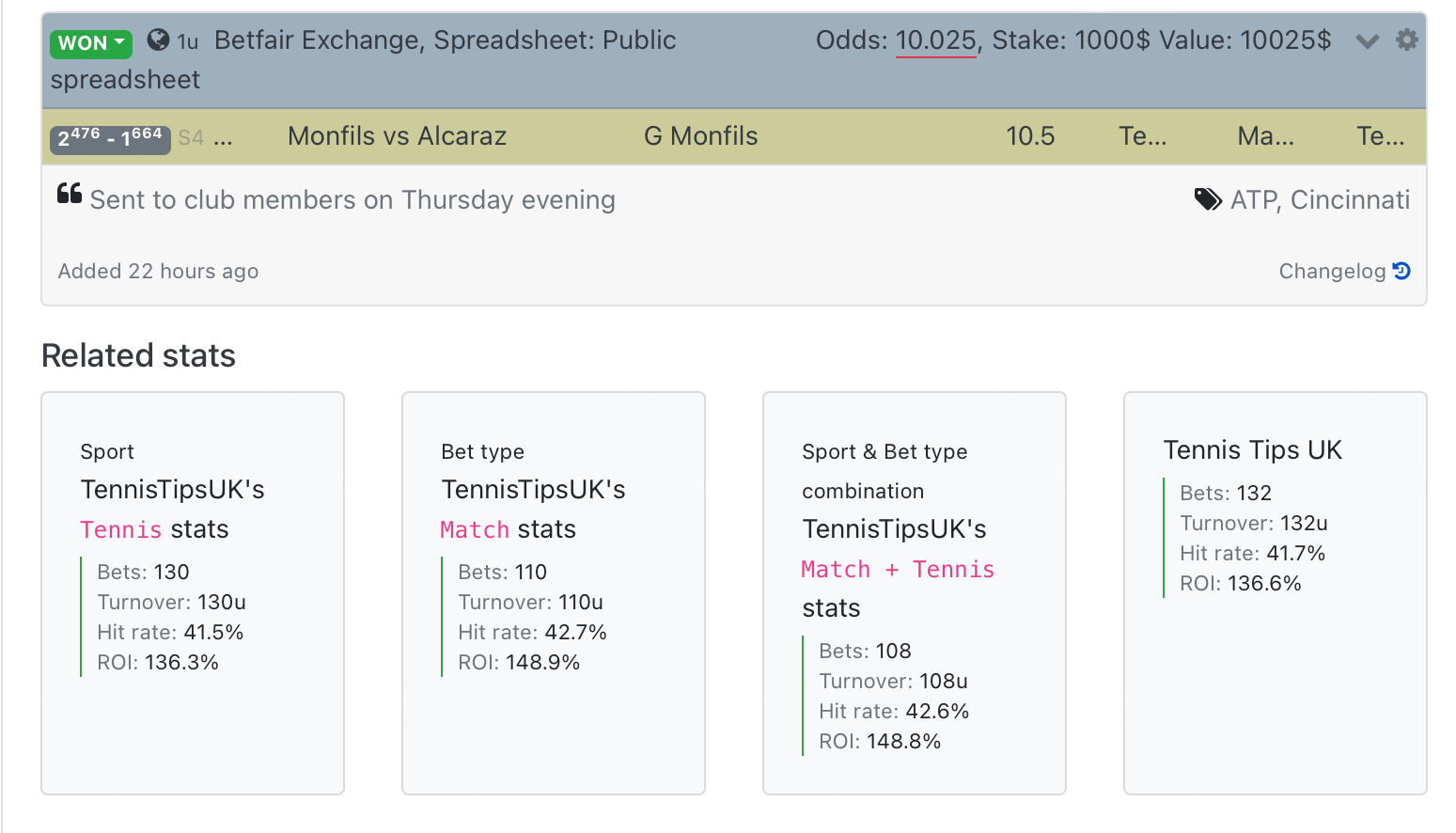
Task: Click Sent to club members comment
Action: 352,199
